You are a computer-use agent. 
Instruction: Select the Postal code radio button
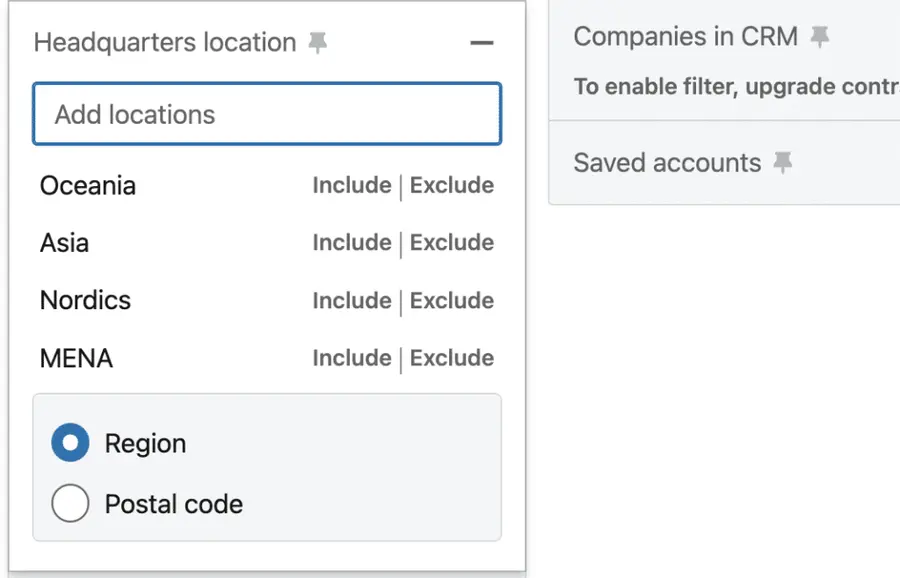tap(70, 504)
